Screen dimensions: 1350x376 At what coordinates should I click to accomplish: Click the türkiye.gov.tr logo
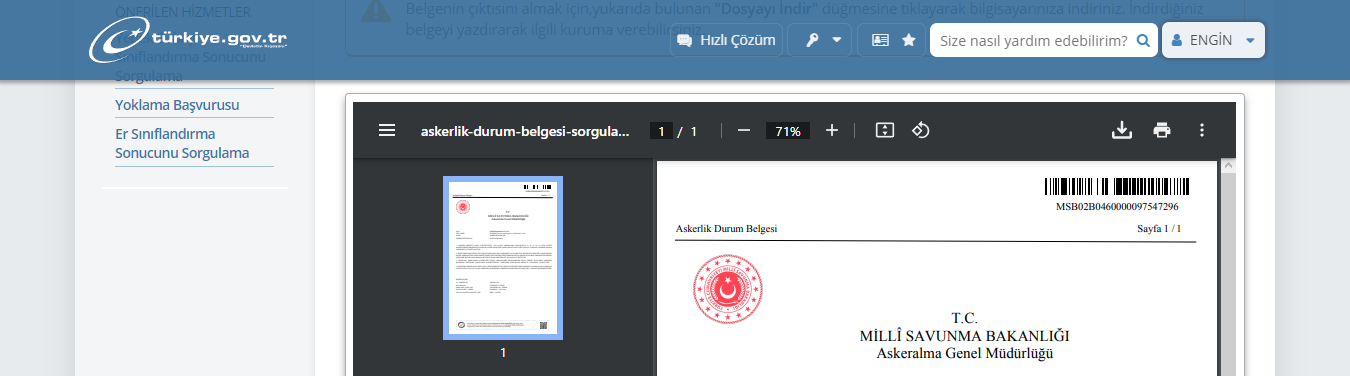188,40
